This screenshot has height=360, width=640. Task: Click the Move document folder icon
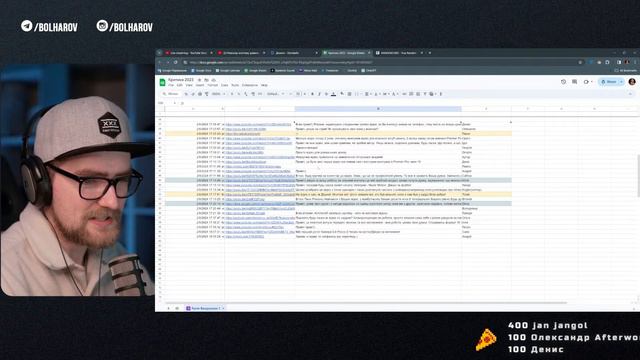[206, 80]
